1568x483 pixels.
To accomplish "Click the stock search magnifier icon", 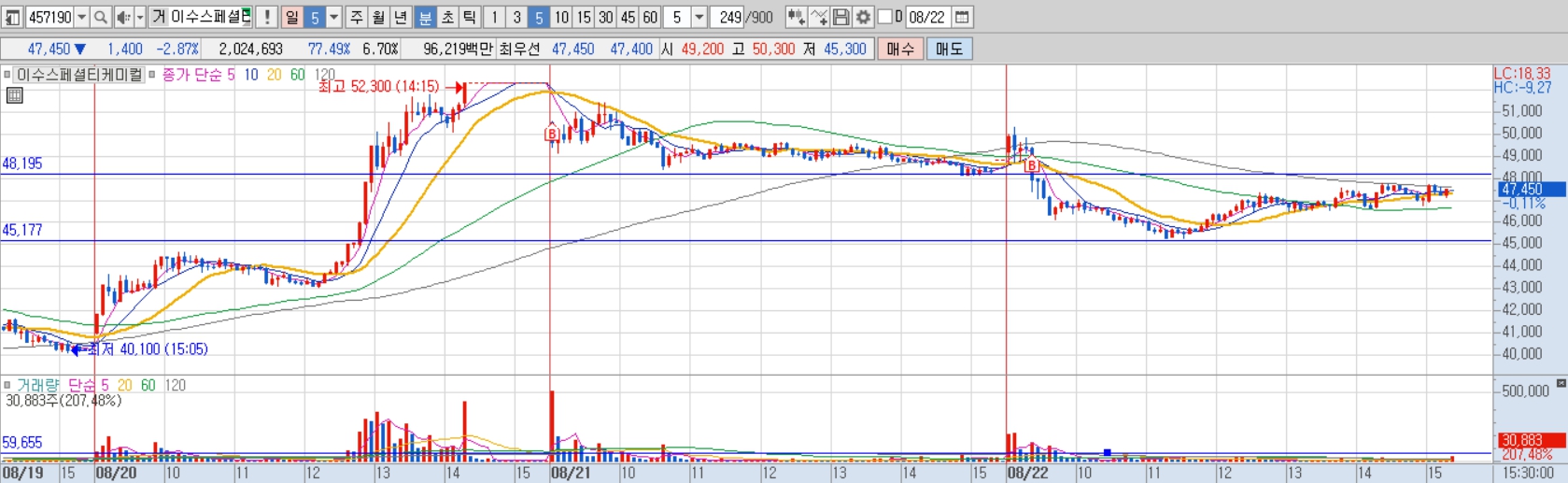I will point(100,17).
